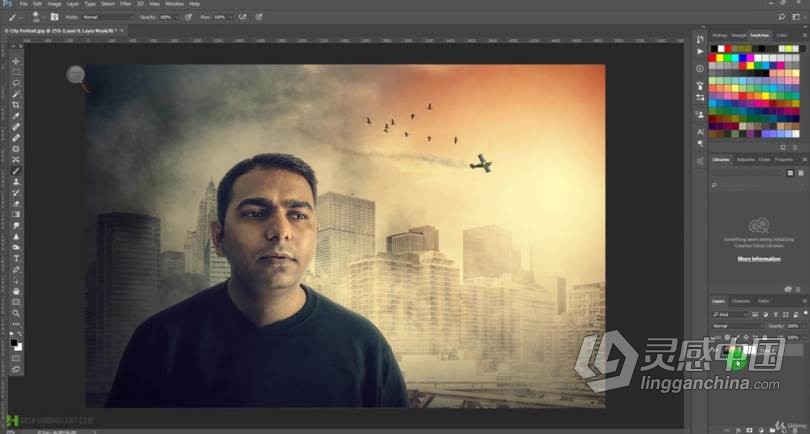
Task: Select the Eyedropper tool
Action: pos(16,115)
